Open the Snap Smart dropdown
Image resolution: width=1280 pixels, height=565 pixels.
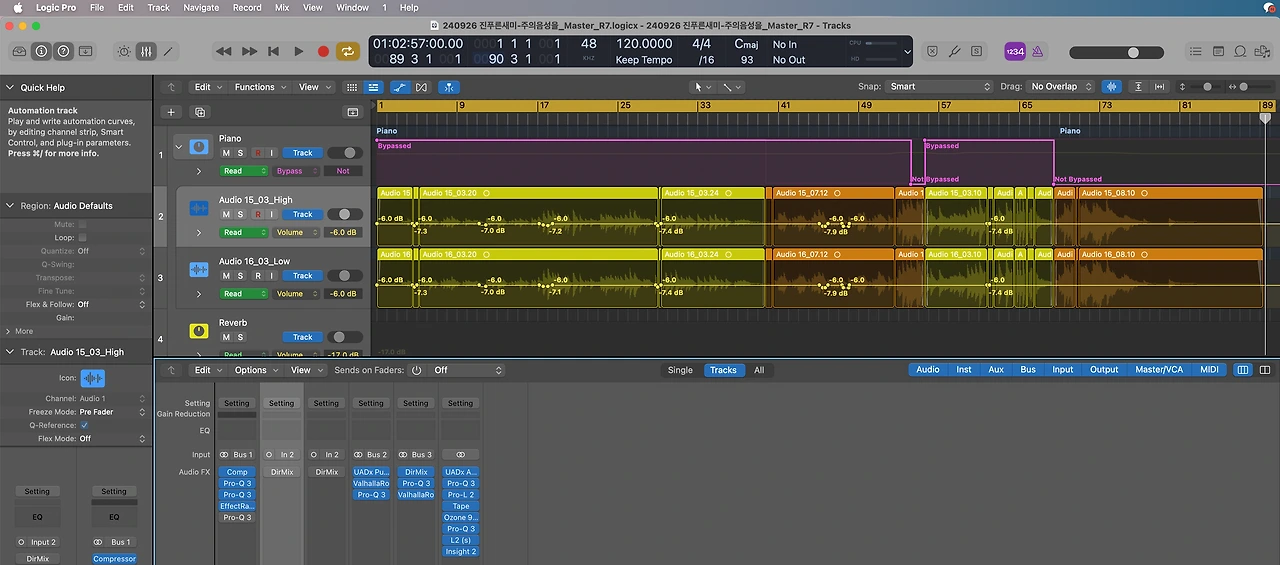coord(939,87)
